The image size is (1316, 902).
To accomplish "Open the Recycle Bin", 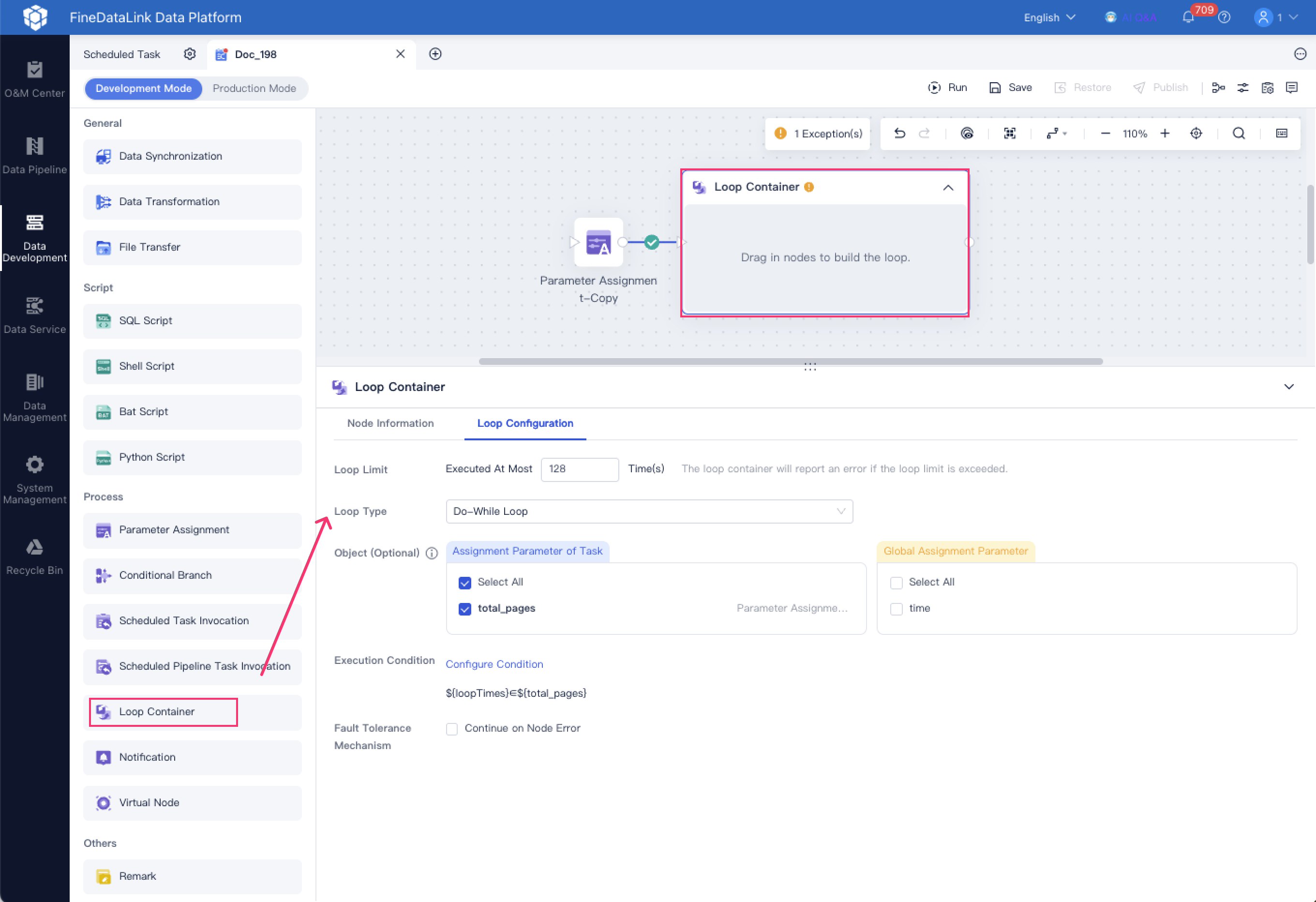I will click(x=34, y=557).
